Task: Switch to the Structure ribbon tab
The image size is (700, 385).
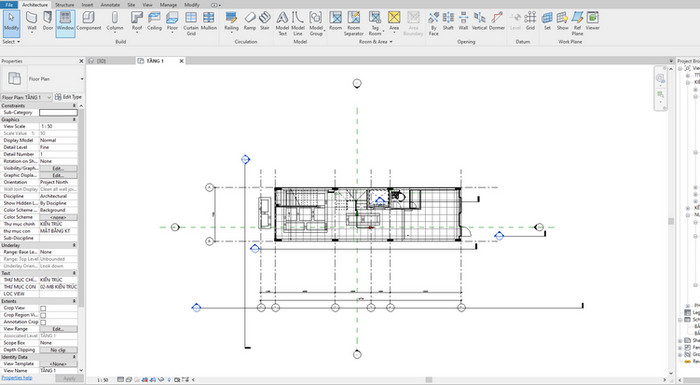Action: (x=65, y=4)
